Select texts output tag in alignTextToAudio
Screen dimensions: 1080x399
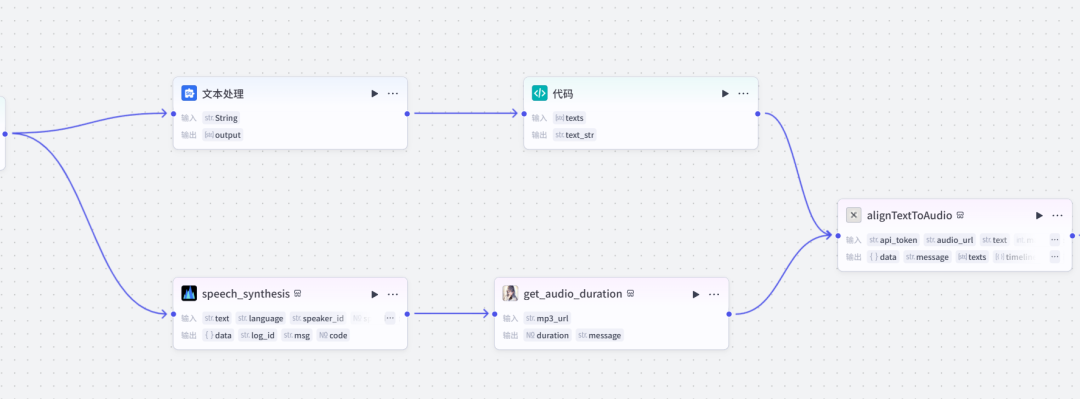tap(972, 256)
